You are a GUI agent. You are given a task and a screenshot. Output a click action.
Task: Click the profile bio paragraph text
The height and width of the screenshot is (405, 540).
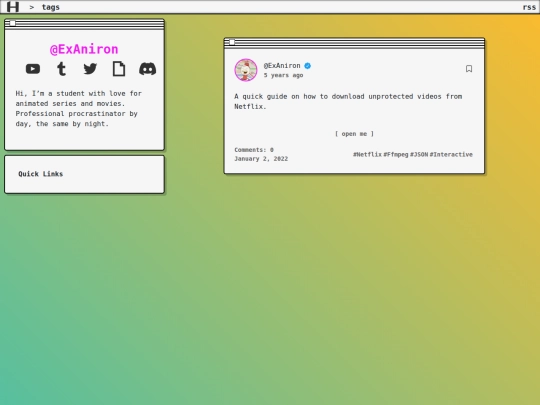pyautogui.click(x=79, y=108)
